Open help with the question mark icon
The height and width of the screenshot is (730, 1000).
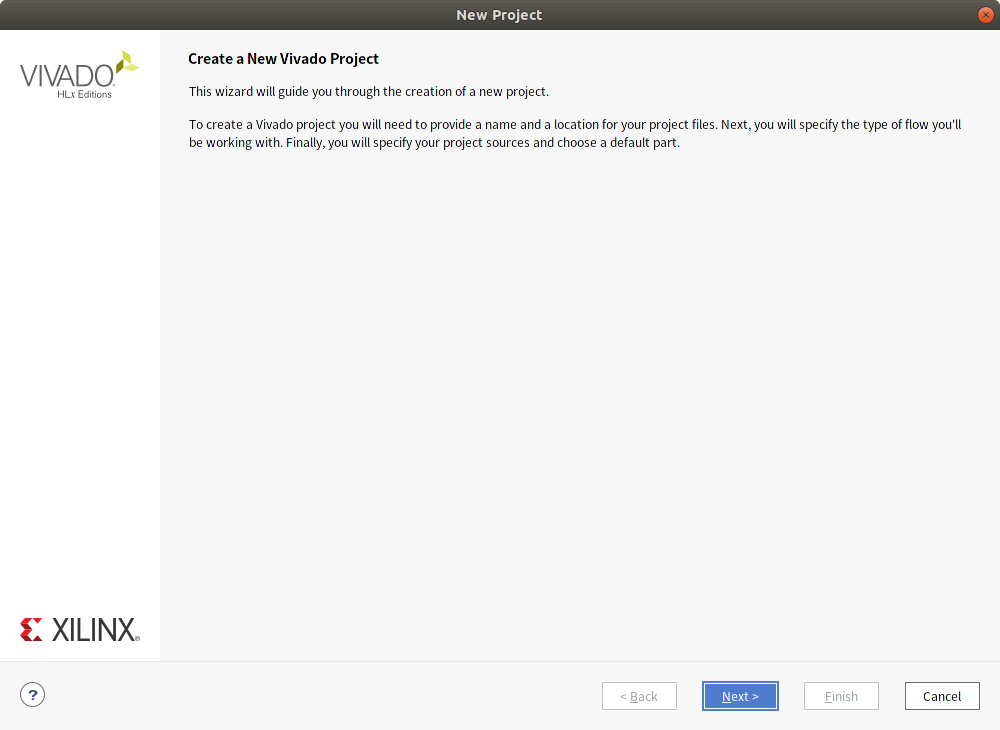point(33,695)
